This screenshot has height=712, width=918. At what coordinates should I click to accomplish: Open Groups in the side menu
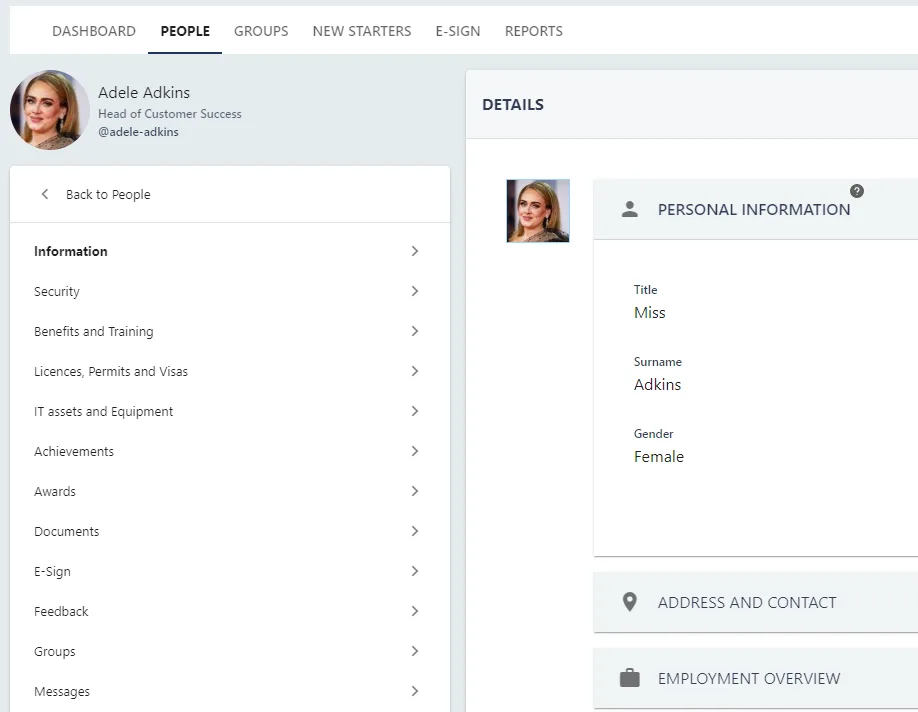pyautogui.click(x=230, y=651)
